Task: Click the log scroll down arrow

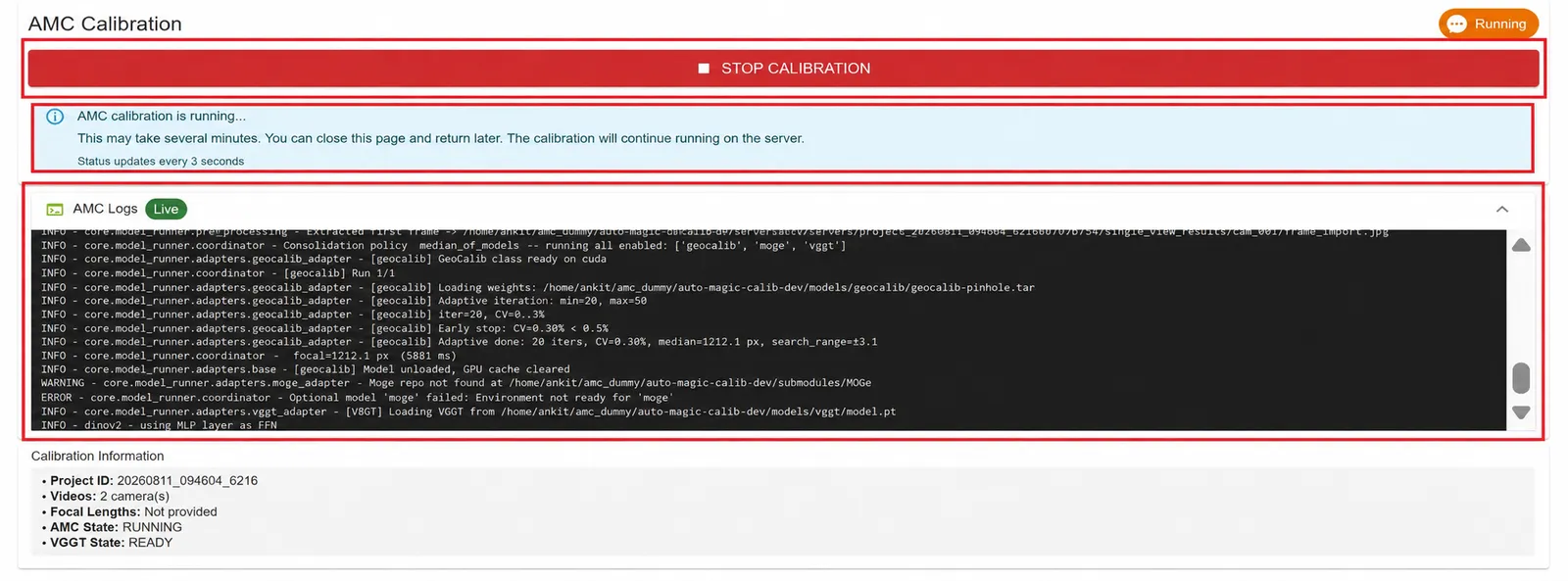Action: pos(1521,412)
